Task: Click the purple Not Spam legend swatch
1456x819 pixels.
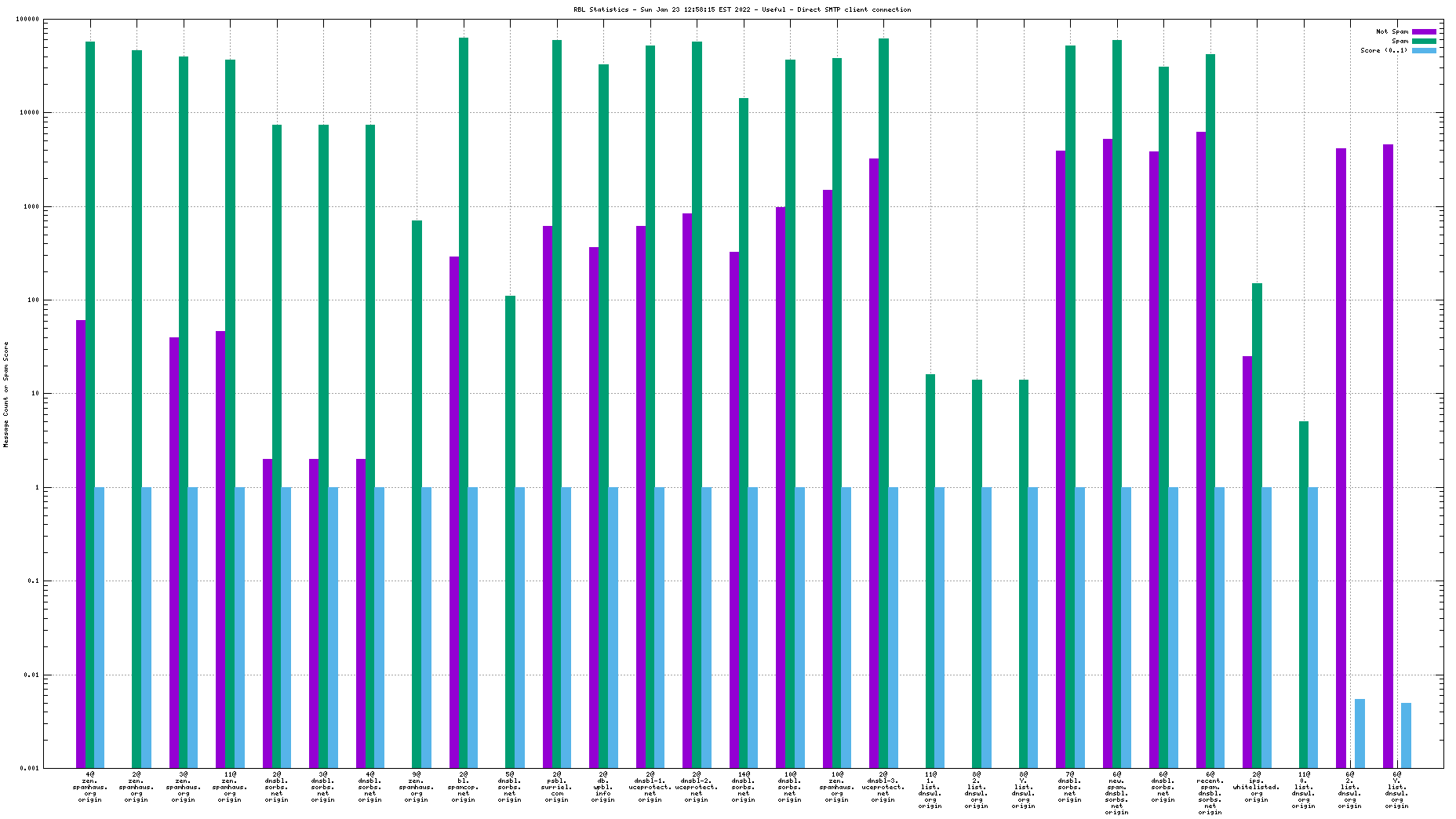Action: pyautogui.click(x=1424, y=31)
